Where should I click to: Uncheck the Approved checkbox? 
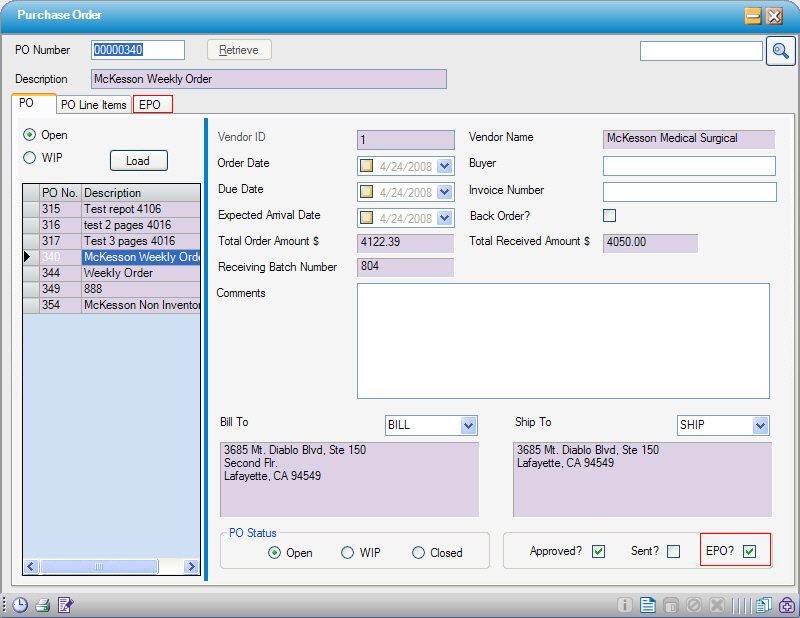tap(598, 551)
